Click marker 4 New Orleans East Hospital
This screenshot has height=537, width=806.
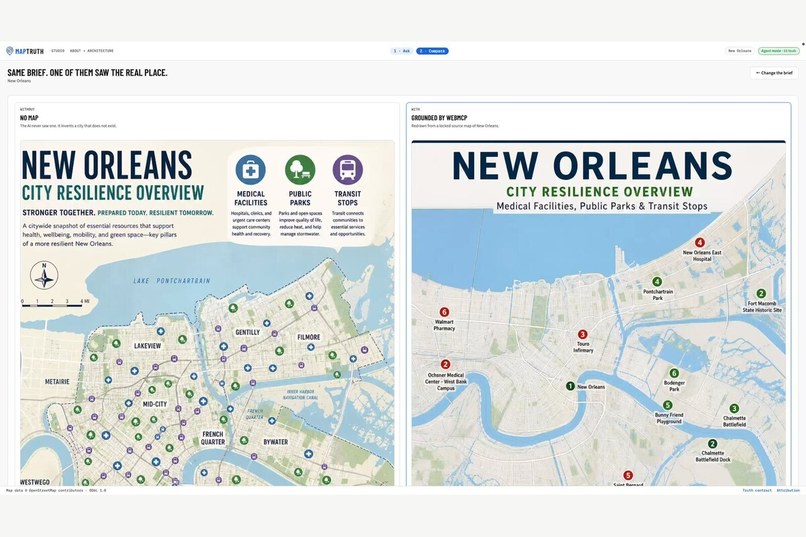pos(700,242)
